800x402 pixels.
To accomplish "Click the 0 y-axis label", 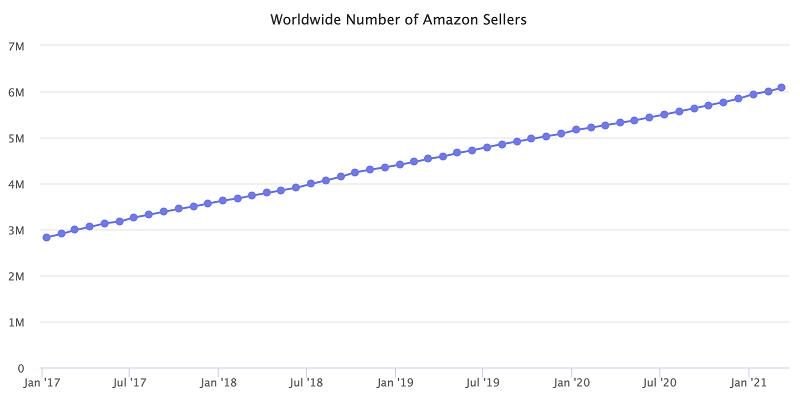I will (21, 368).
